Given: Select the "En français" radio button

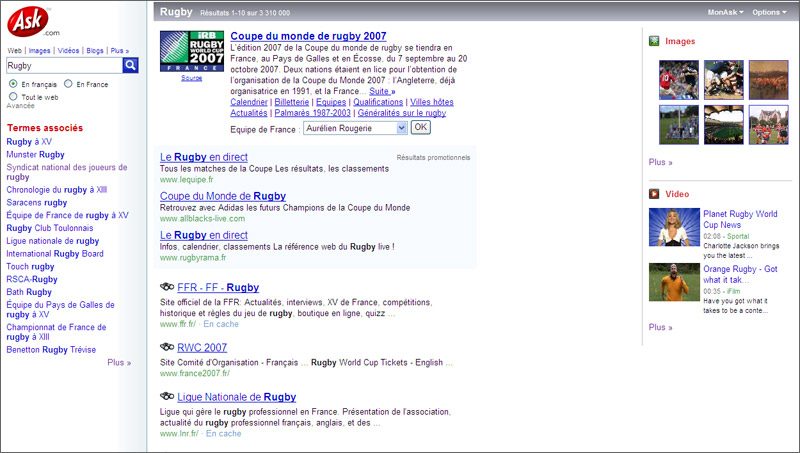Looking at the screenshot, I should (12, 85).
